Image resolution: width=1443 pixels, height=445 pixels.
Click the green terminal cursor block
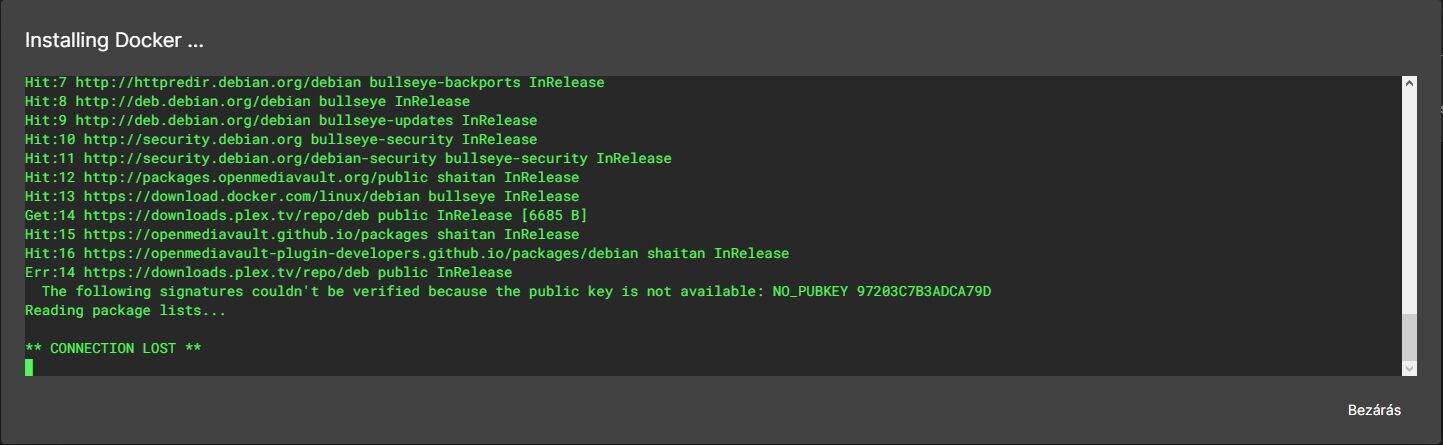[x=29, y=367]
